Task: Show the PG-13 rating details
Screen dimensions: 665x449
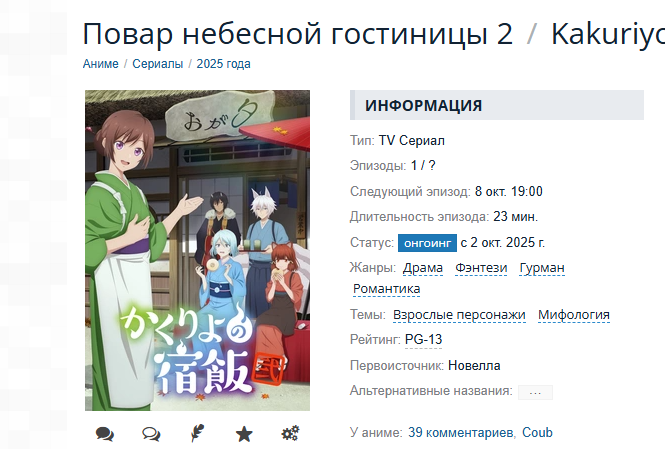Action: pyautogui.click(x=423, y=340)
